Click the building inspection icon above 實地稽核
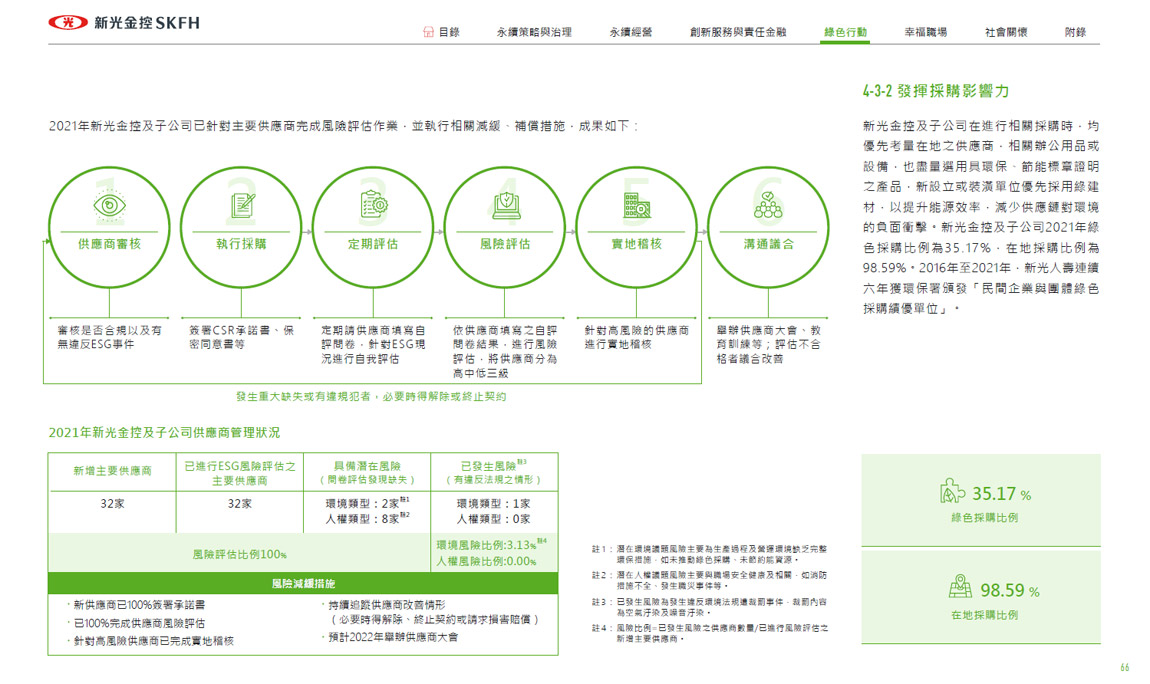The image size is (1150, 684). pos(637,204)
